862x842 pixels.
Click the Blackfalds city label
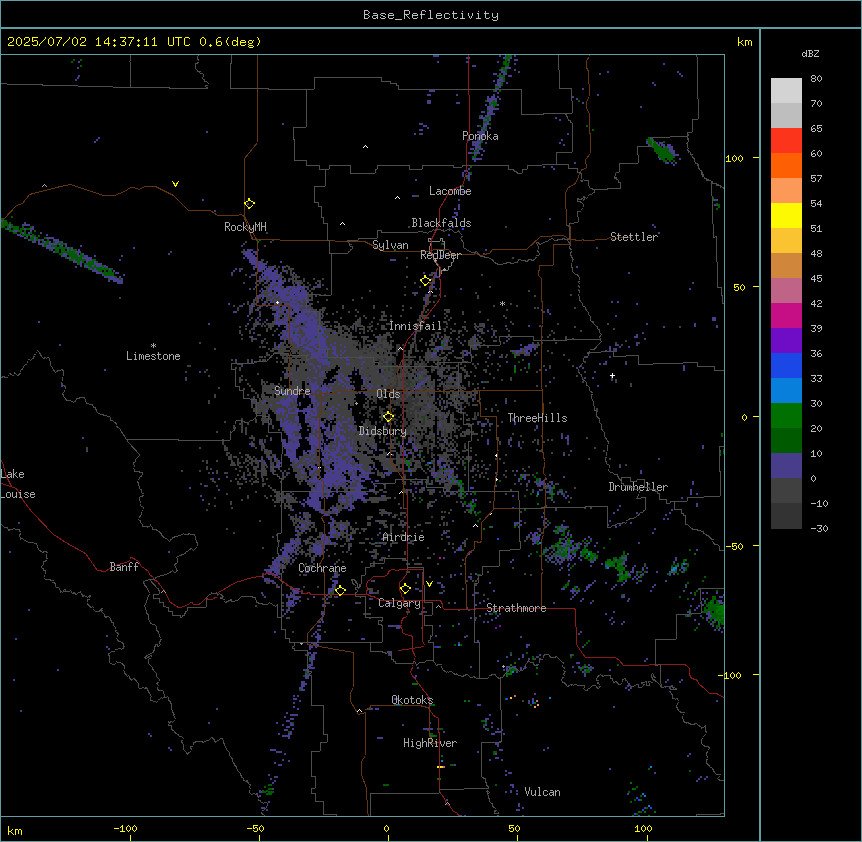[441, 223]
